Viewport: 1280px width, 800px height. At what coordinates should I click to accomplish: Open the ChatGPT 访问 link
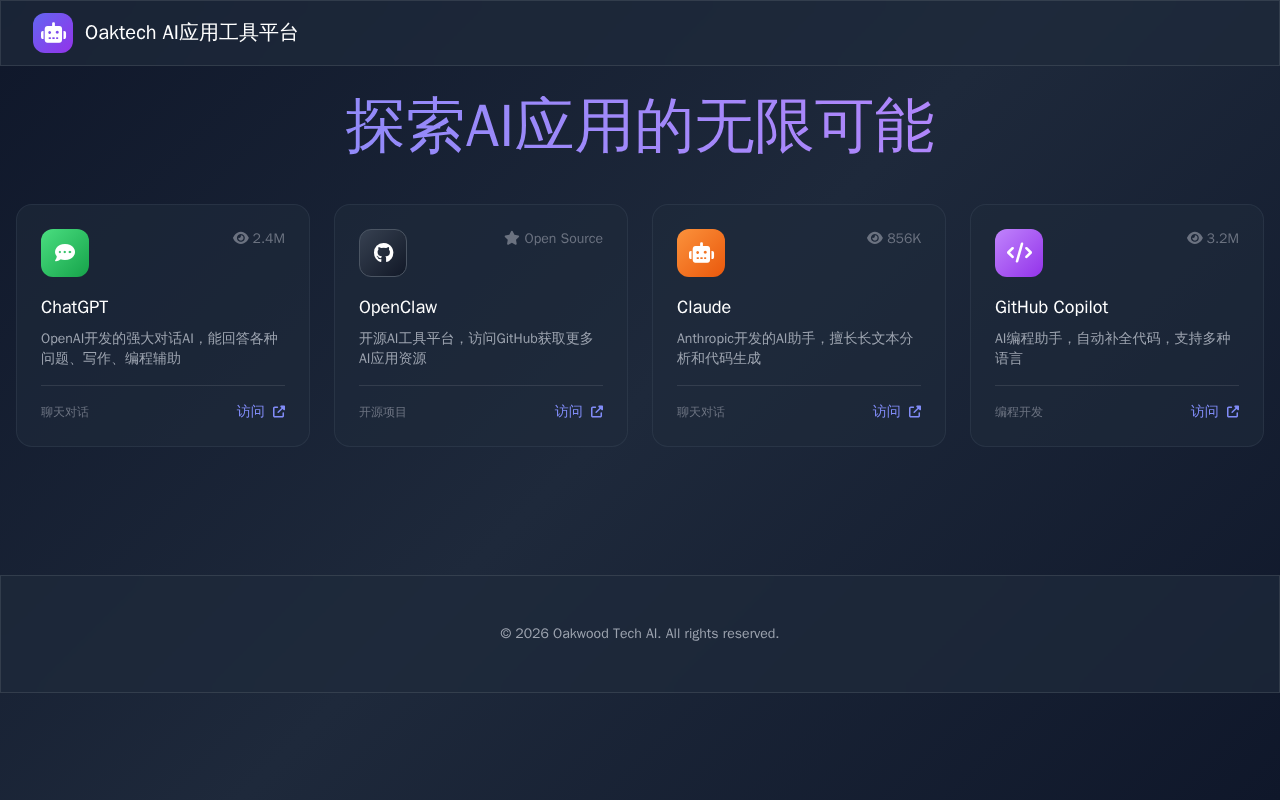(261, 412)
